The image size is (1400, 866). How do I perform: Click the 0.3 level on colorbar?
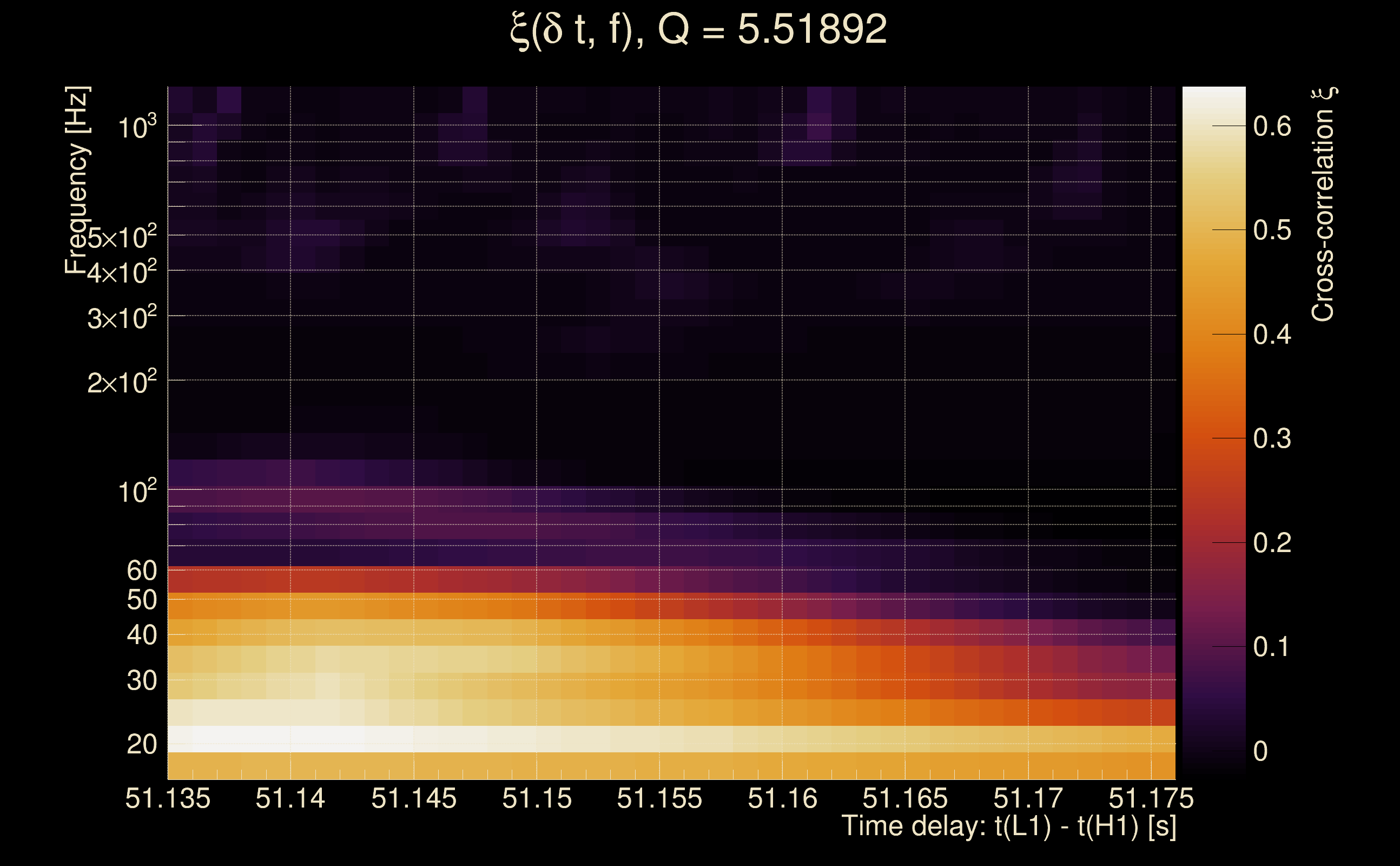pyautogui.click(x=1272, y=439)
